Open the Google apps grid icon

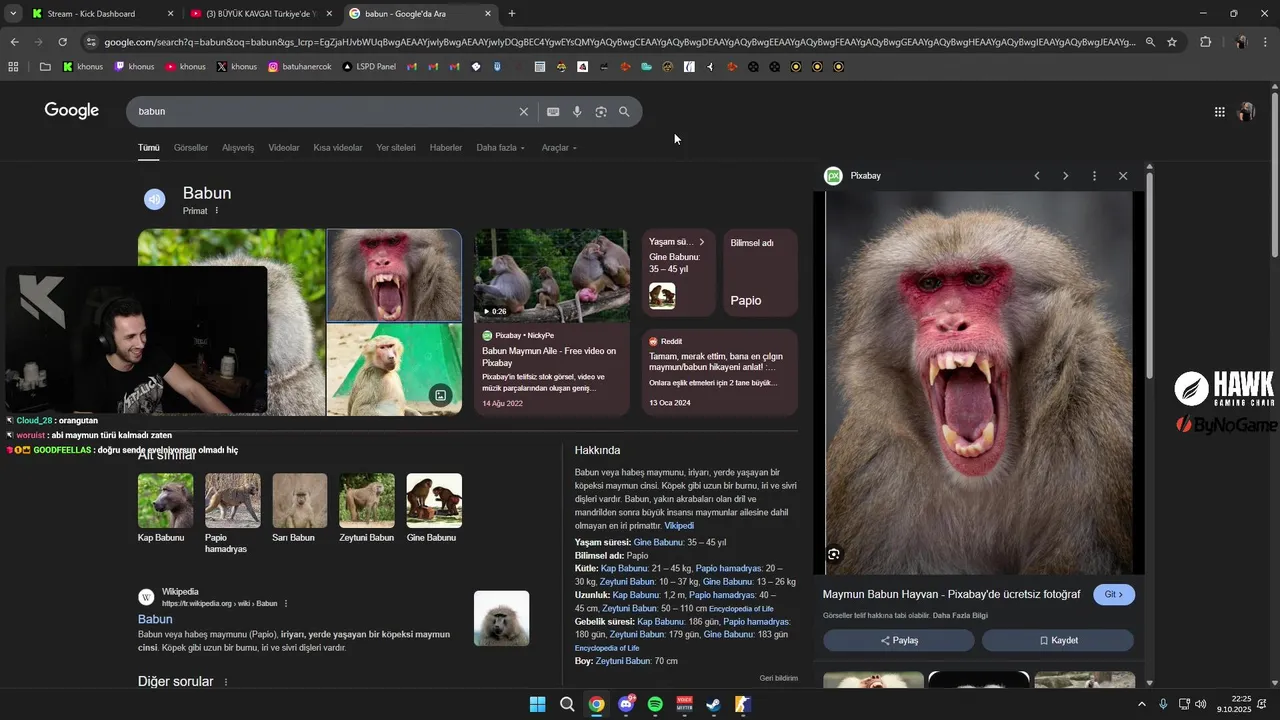(x=1219, y=112)
